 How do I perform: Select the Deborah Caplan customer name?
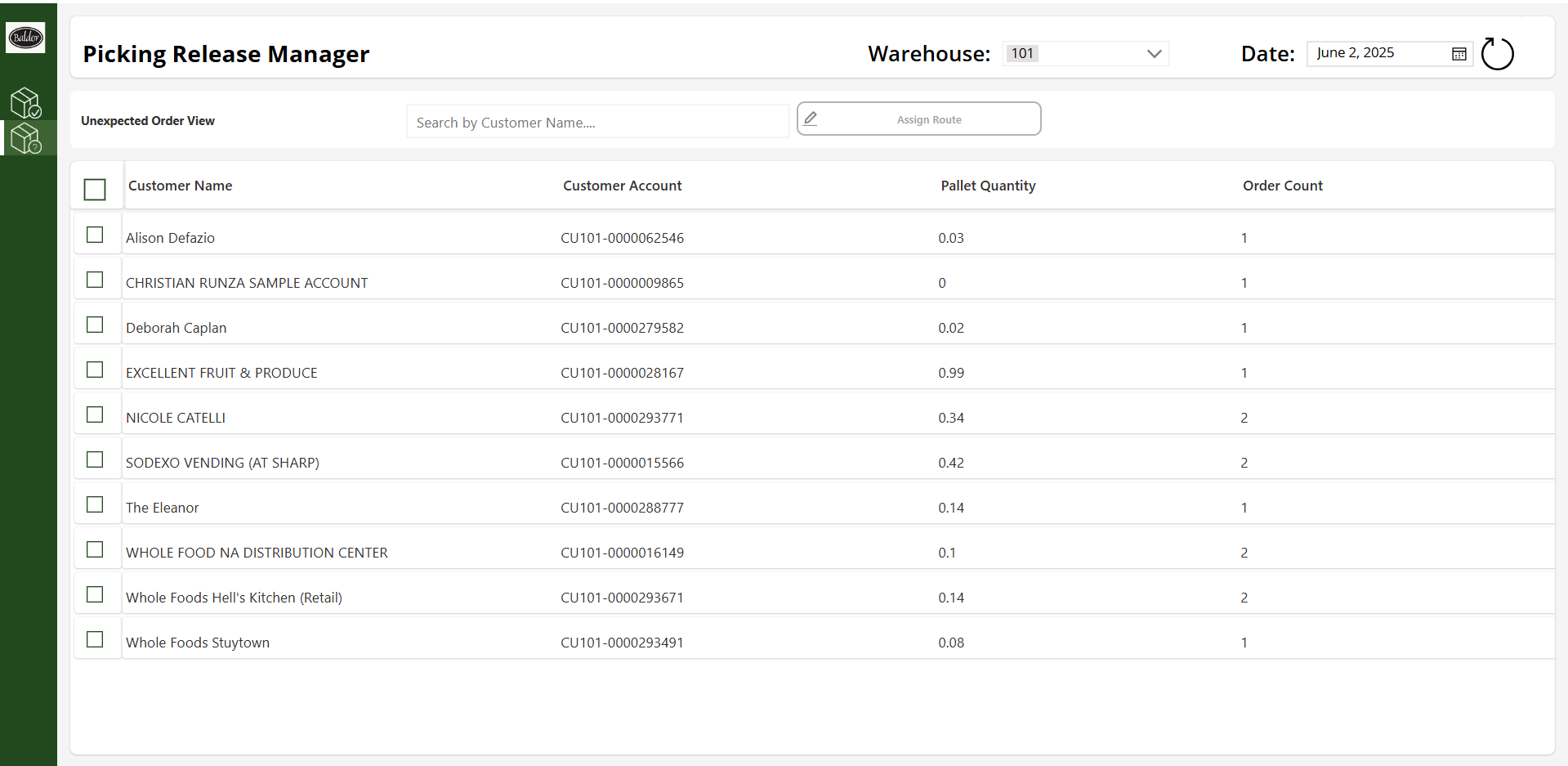coord(176,328)
